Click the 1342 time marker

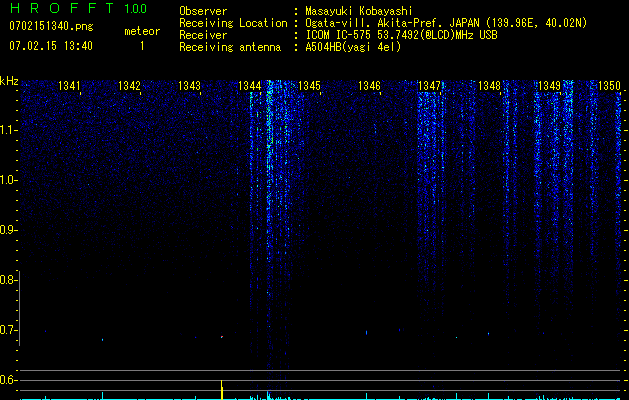pos(129,86)
